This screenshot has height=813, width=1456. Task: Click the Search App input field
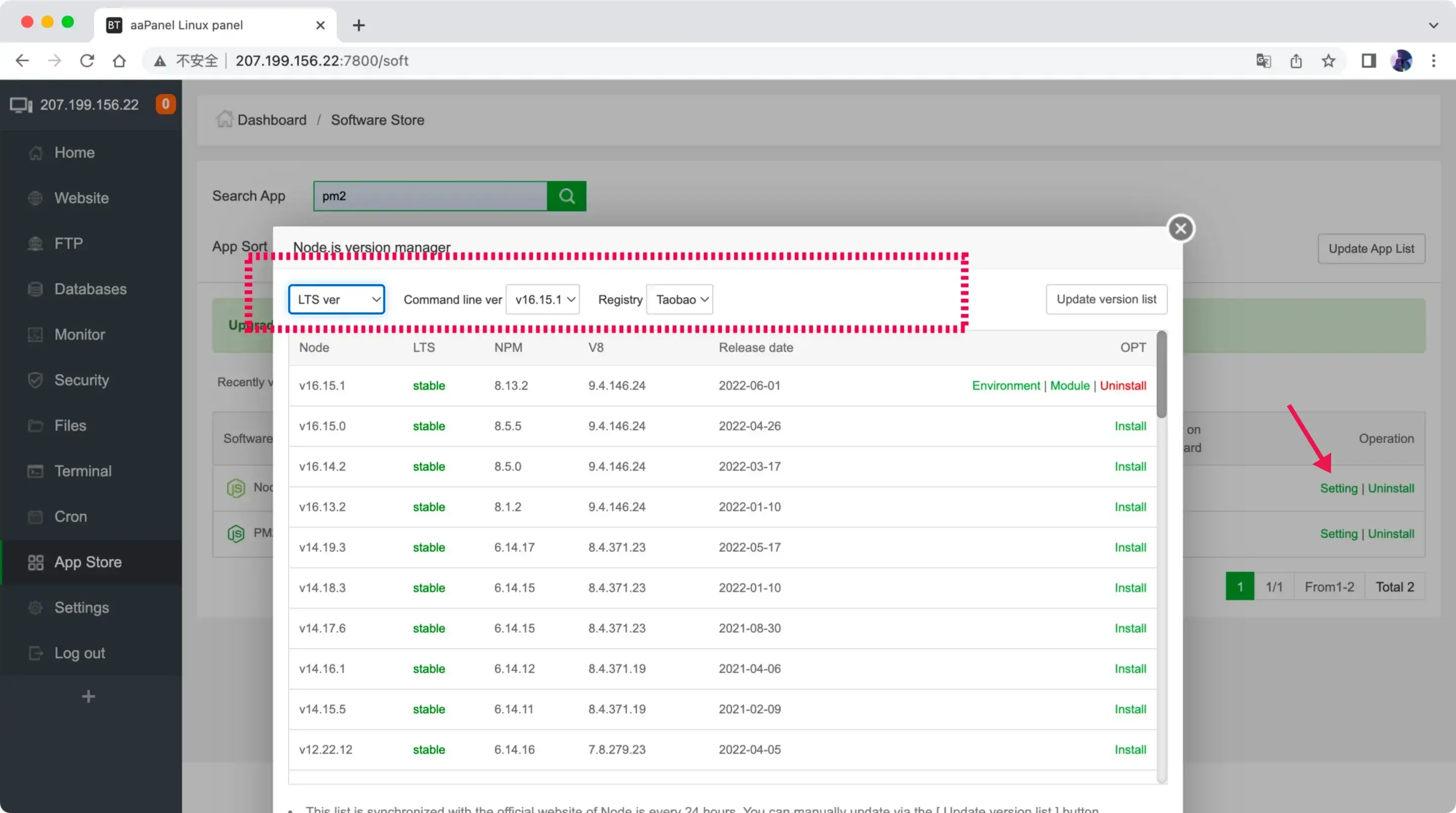pyautogui.click(x=431, y=196)
